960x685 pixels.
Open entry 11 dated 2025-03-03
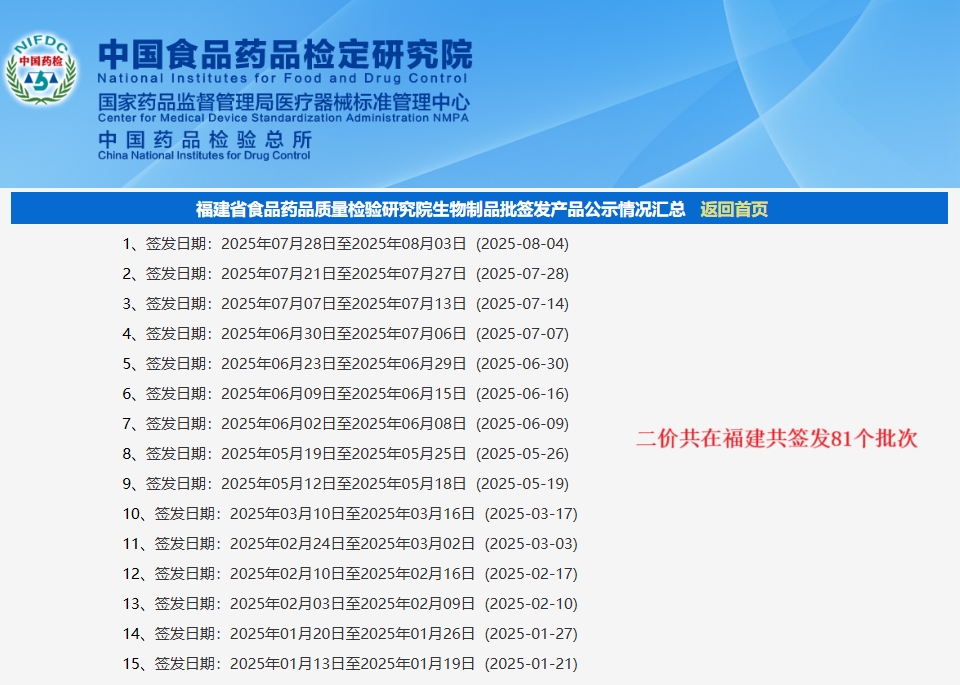tap(350, 544)
